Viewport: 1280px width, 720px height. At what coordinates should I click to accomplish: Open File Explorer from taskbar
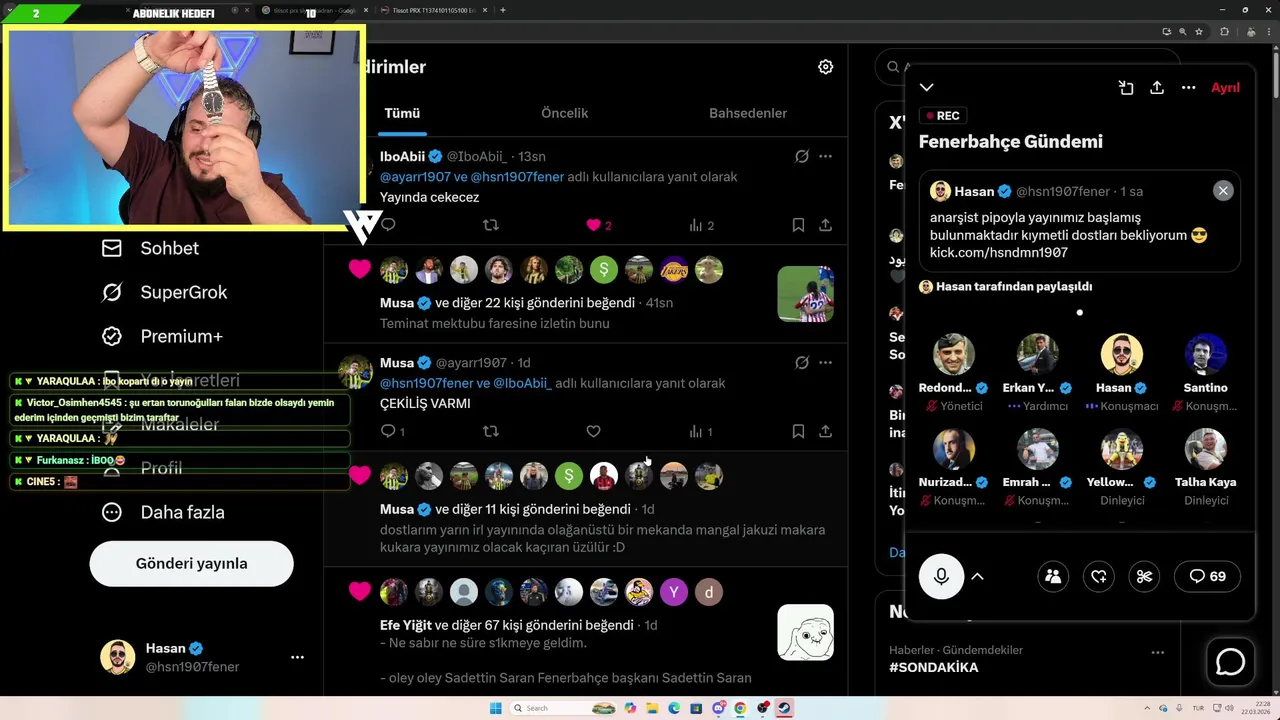click(653, 708)
